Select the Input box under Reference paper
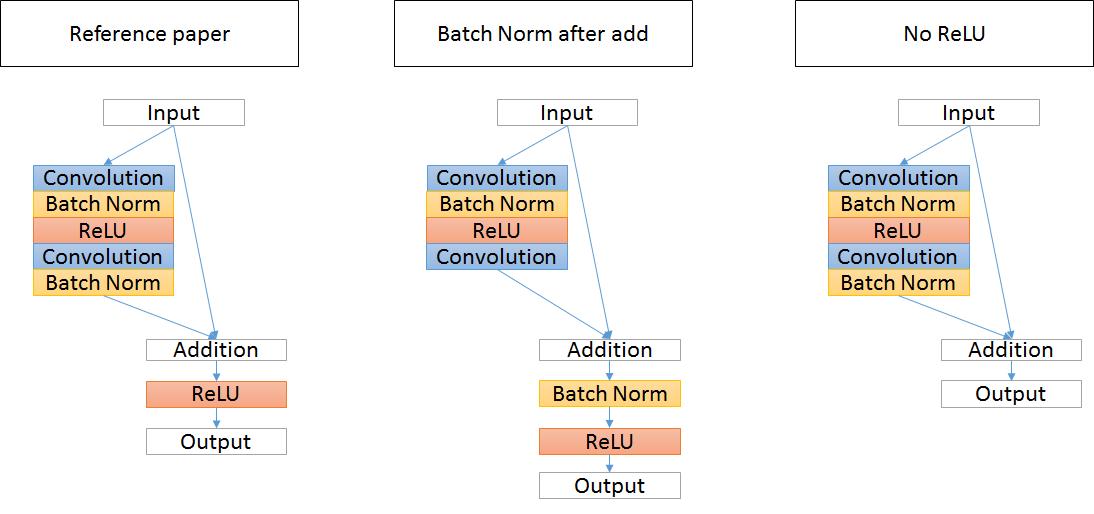1094x514 pixels. 174,113
